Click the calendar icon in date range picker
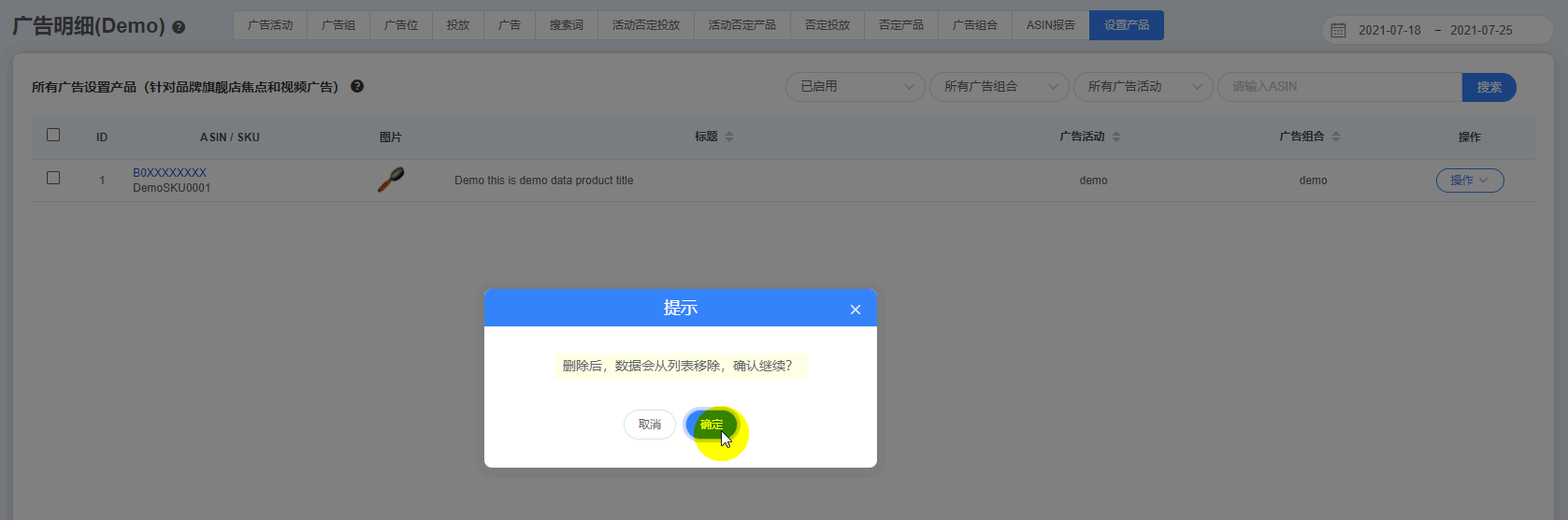 [x=1338, y=30]
